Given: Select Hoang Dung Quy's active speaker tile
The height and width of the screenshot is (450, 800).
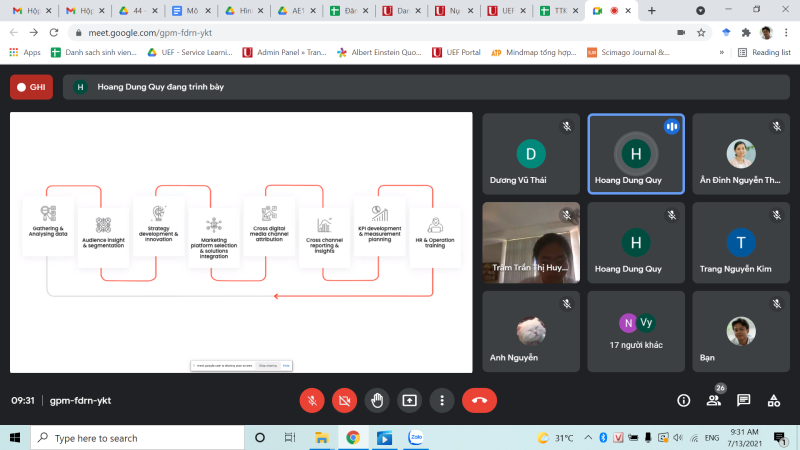Looking at the screenshot, I should click(635, 153).
